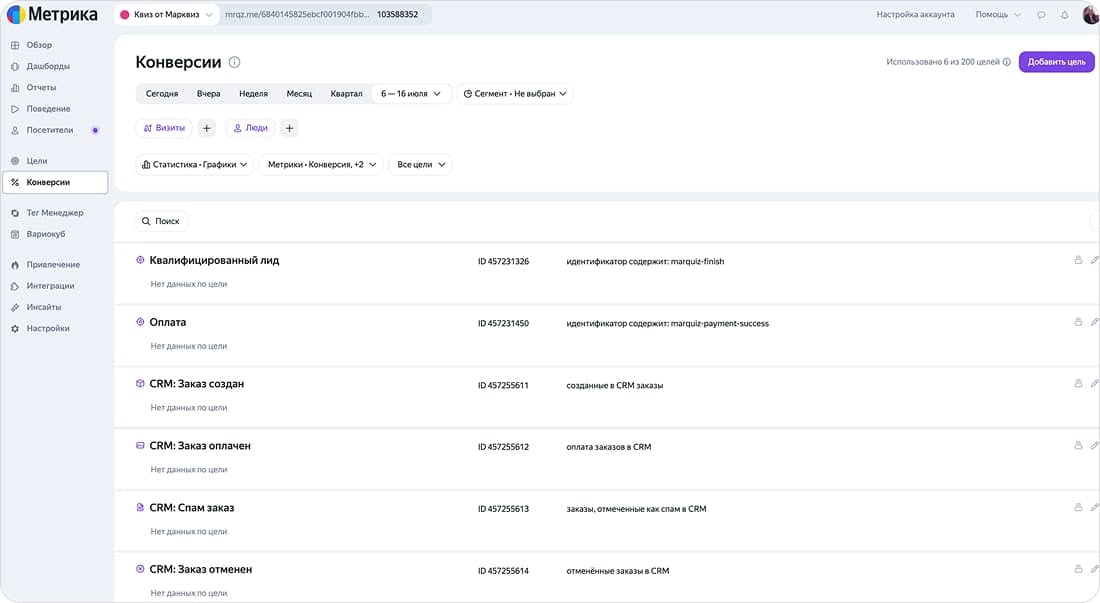The image size is (1100, 603).
Task: Open goal CRM: Заказ отменен
Action: [201, 569]
